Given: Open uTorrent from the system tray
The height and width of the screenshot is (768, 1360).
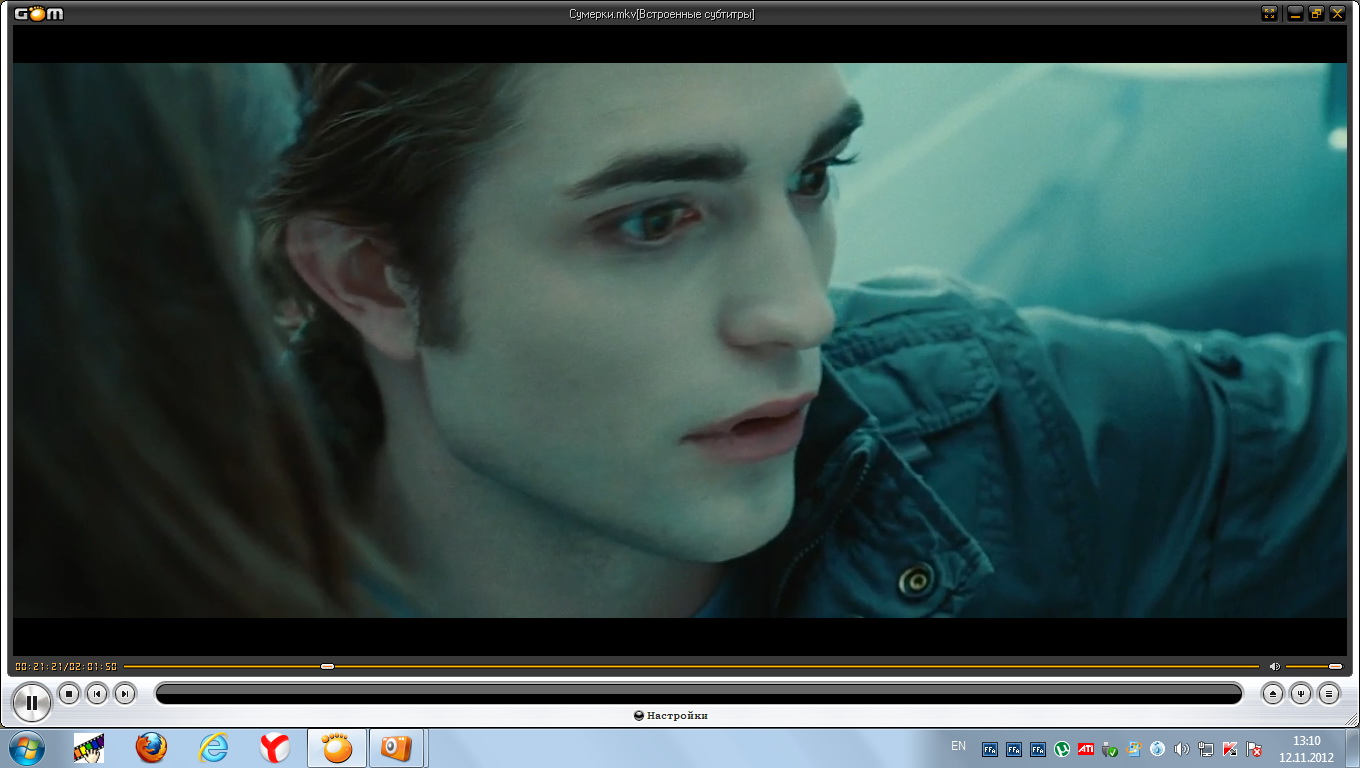Looking at the screenshot, I should point(1062,749).
